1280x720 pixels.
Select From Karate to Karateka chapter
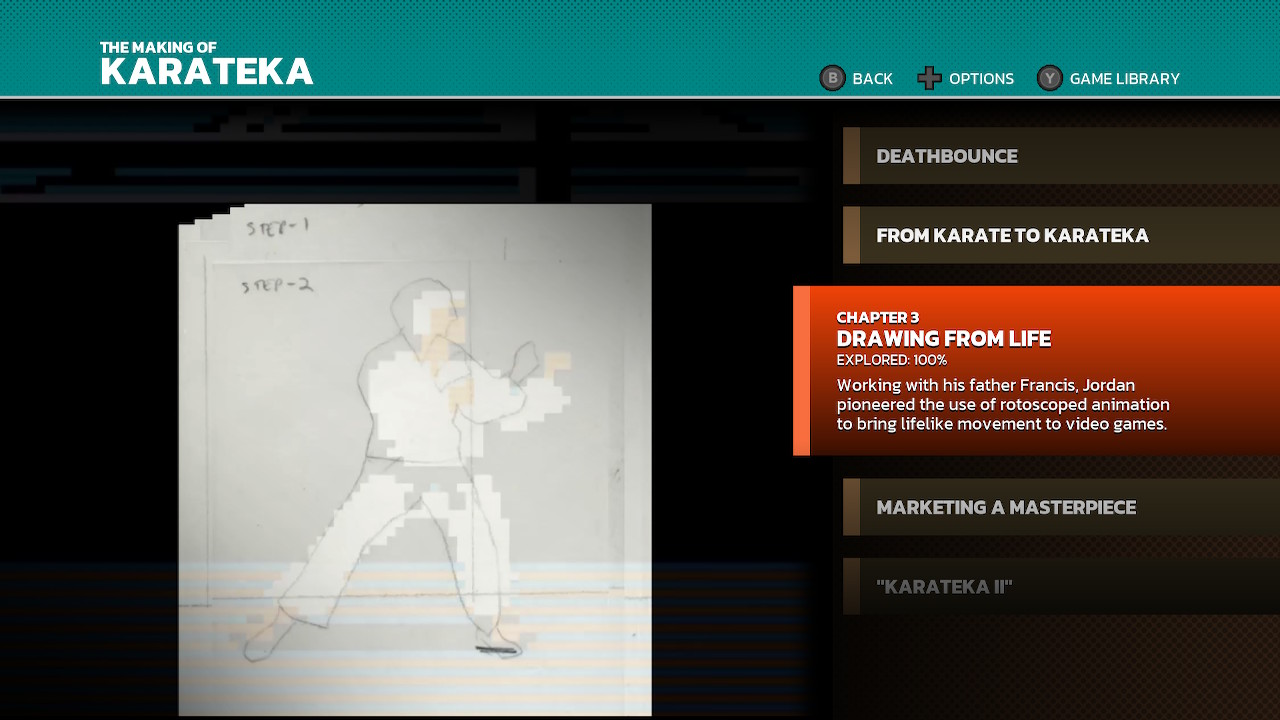[x=1061, y=235]
